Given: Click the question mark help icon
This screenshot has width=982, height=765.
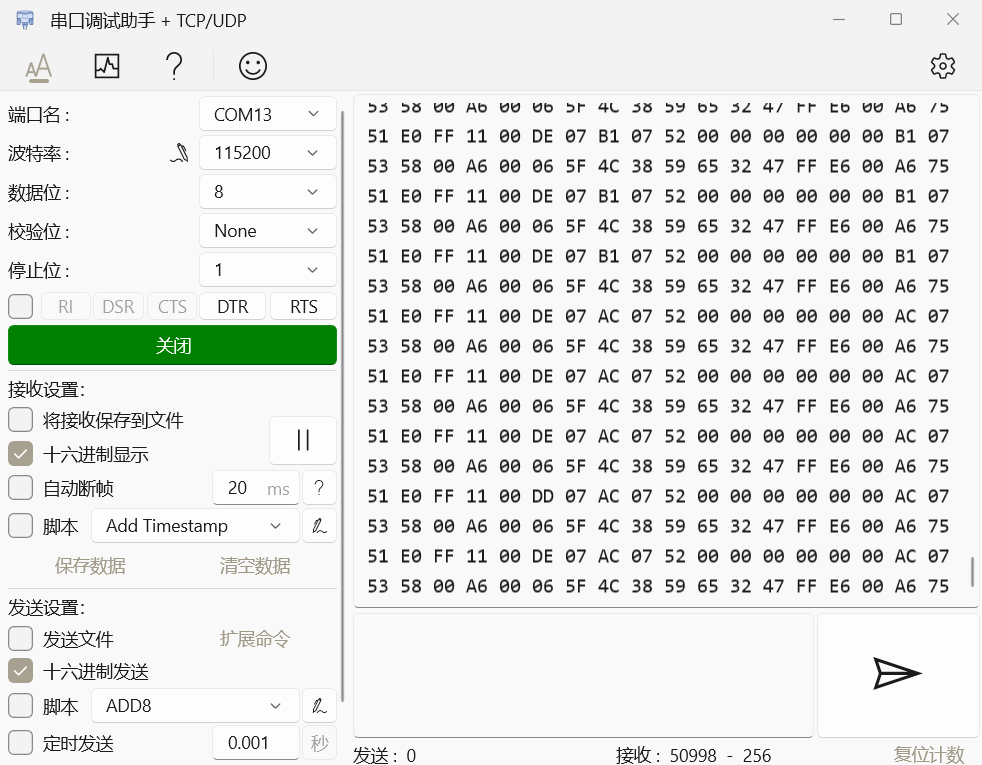Looking at the screenshot, I should (174, 67).
